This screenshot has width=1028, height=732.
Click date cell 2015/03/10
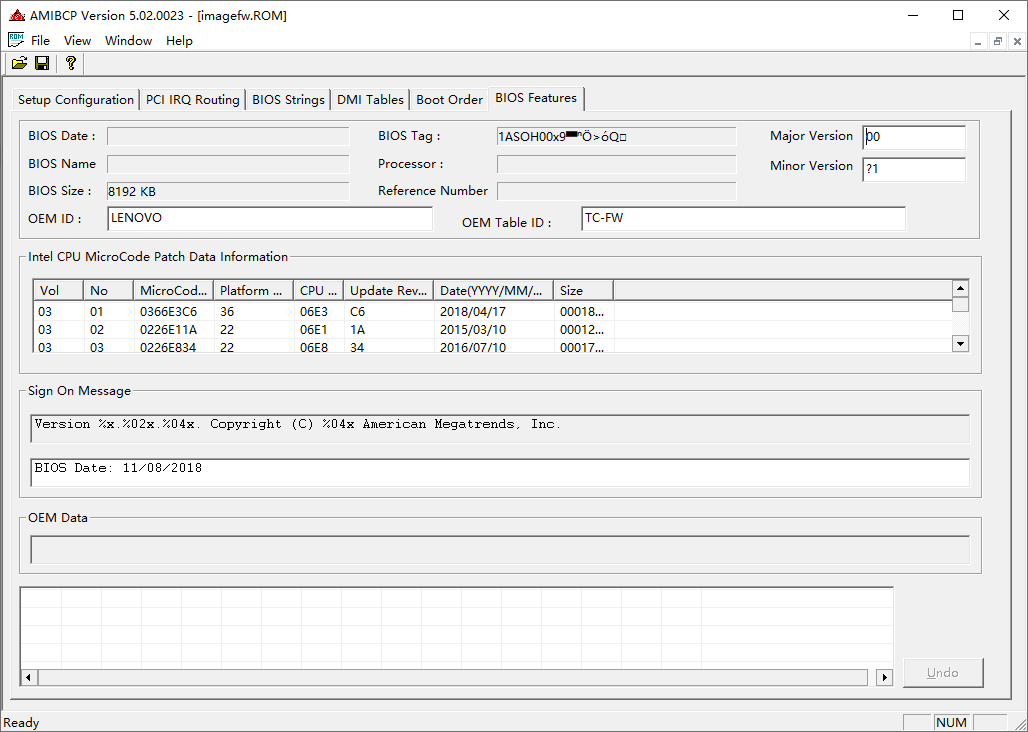[x=473, y=330]
